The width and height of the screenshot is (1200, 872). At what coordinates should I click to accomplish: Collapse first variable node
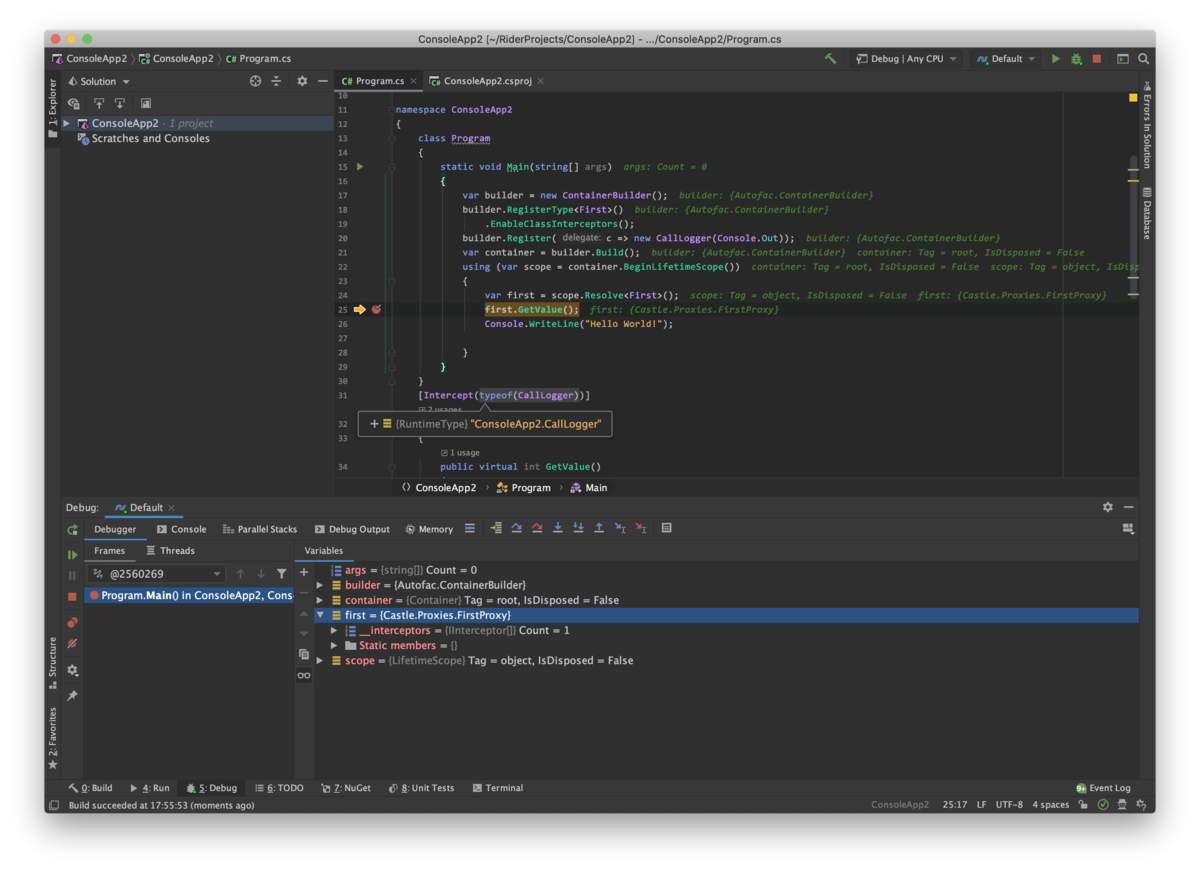(320, 615)
